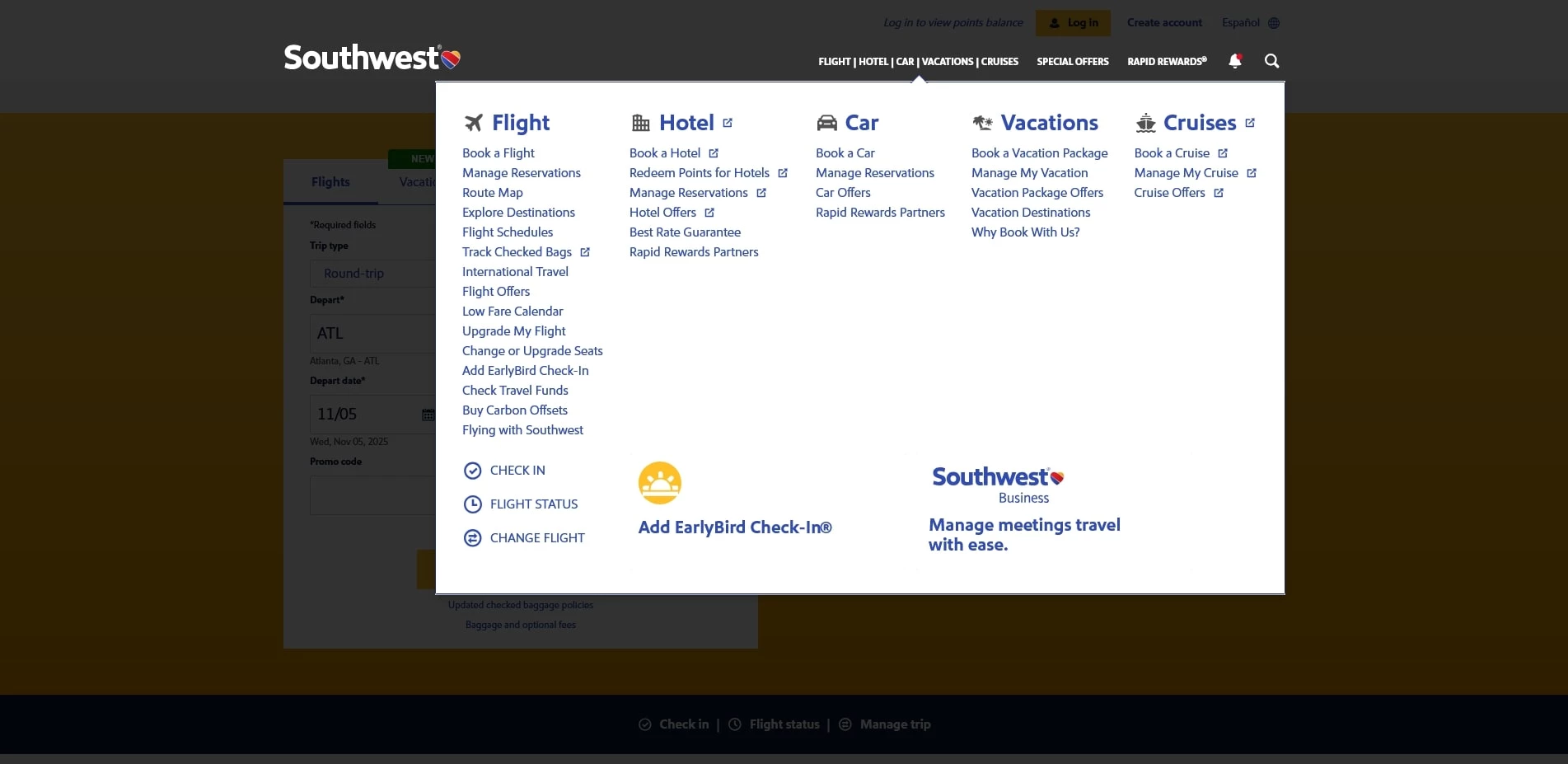Click Book a Vacation Package link

[1039, 152]
